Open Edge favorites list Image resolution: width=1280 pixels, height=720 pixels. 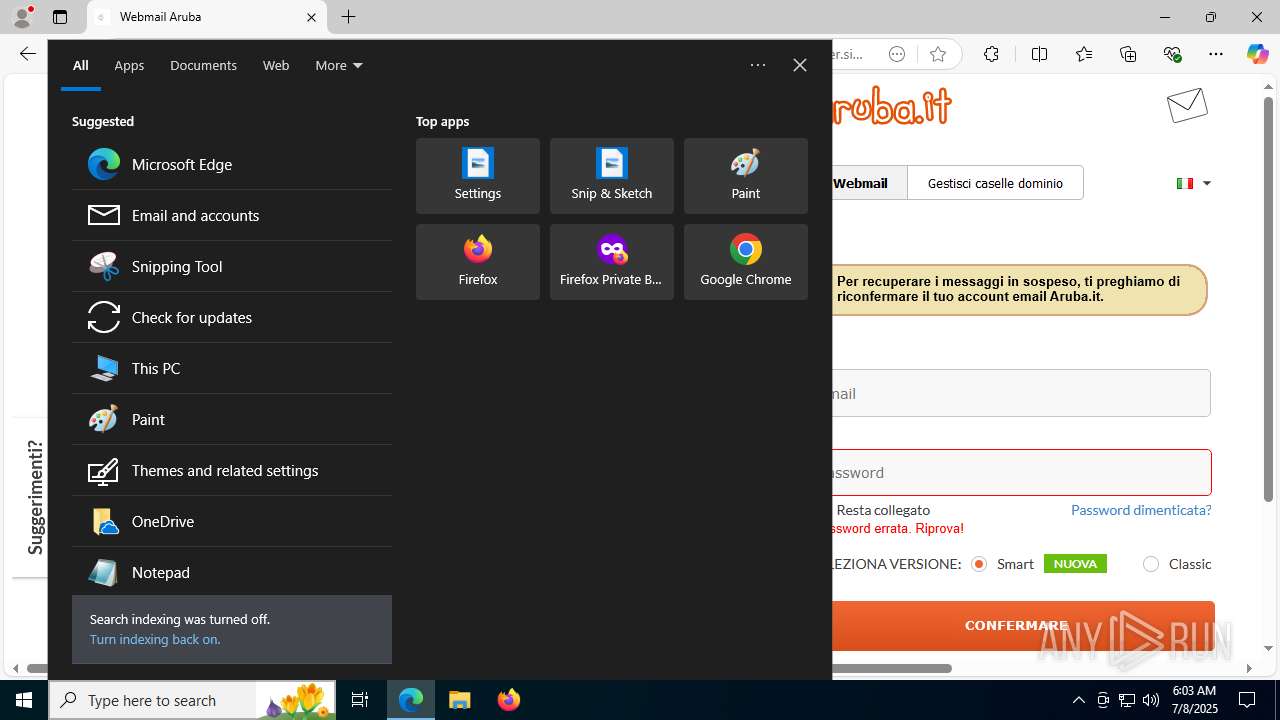click(1084, 55)
